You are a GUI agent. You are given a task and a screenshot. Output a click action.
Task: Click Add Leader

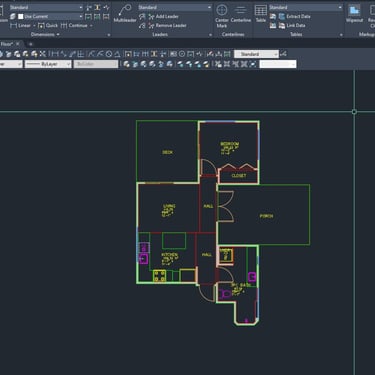164,16
